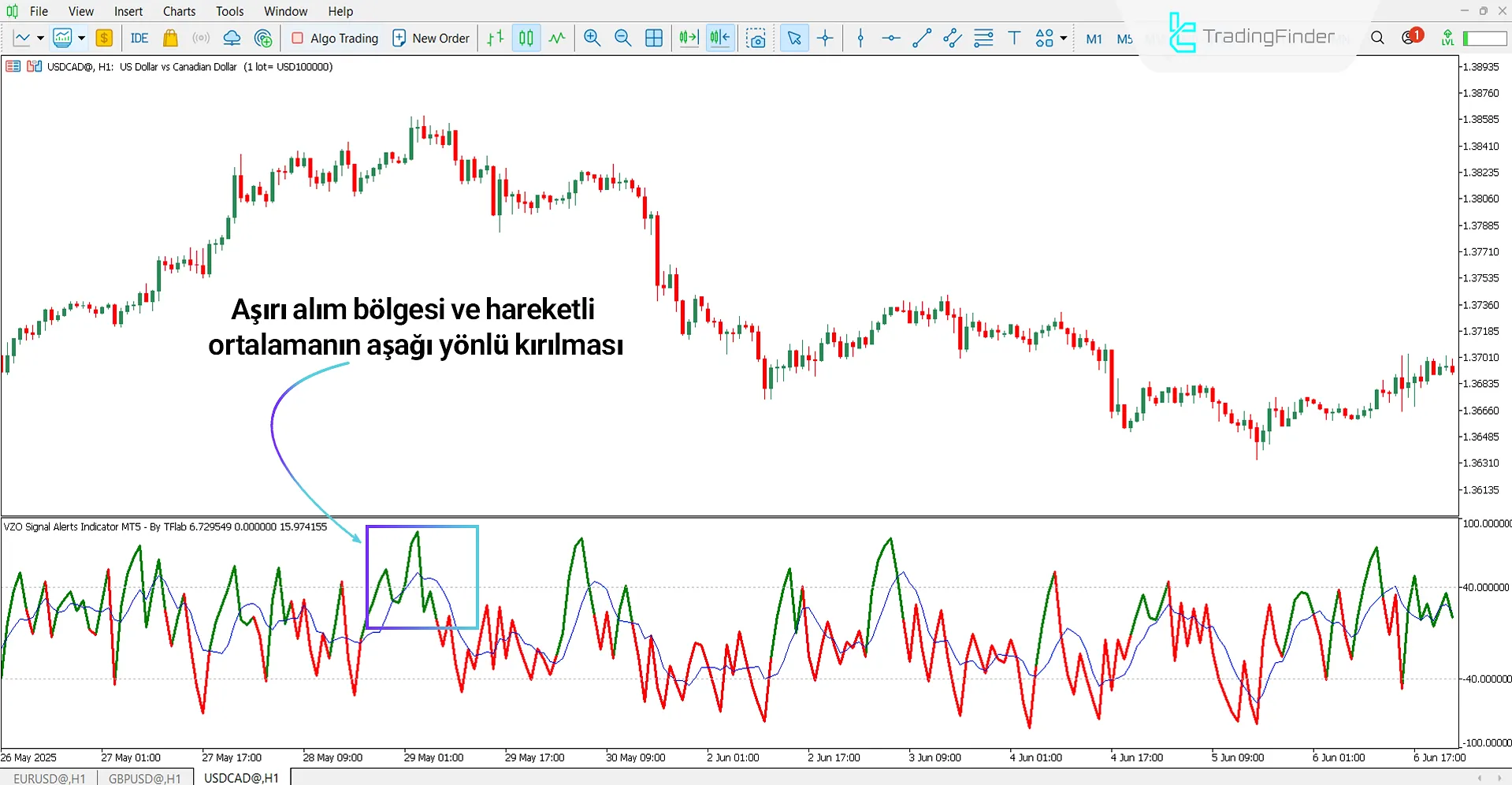
Task: Zoom in on the chart
Action: pos(592,38)
